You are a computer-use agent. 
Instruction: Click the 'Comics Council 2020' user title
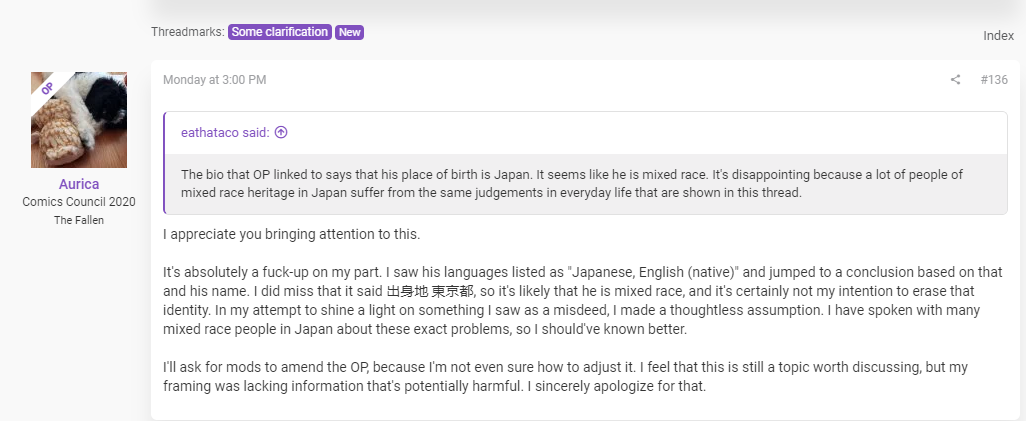79,202
